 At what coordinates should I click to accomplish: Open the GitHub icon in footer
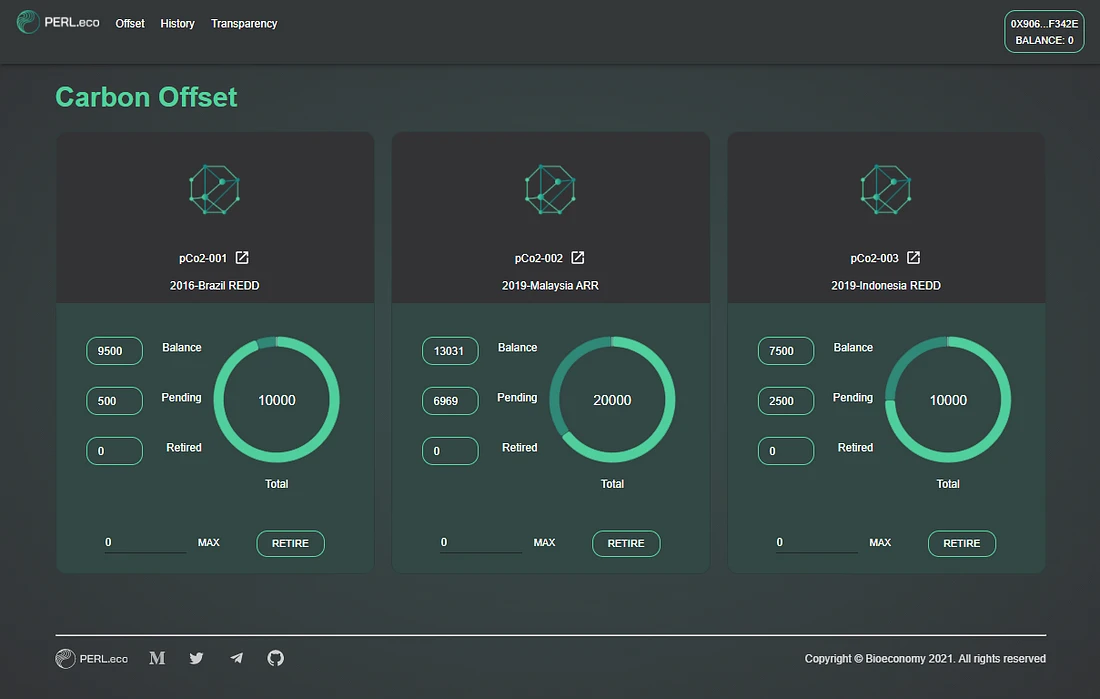(x=276, y=658)
